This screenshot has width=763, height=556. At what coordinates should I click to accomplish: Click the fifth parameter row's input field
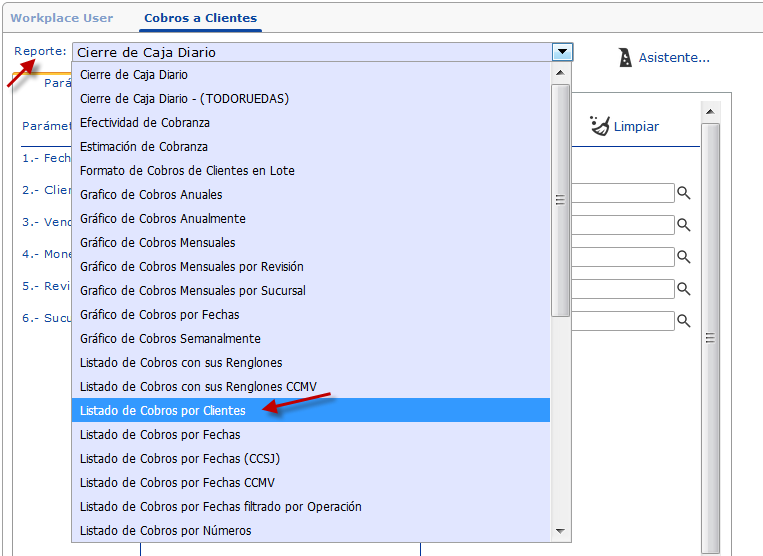(623, 321)
